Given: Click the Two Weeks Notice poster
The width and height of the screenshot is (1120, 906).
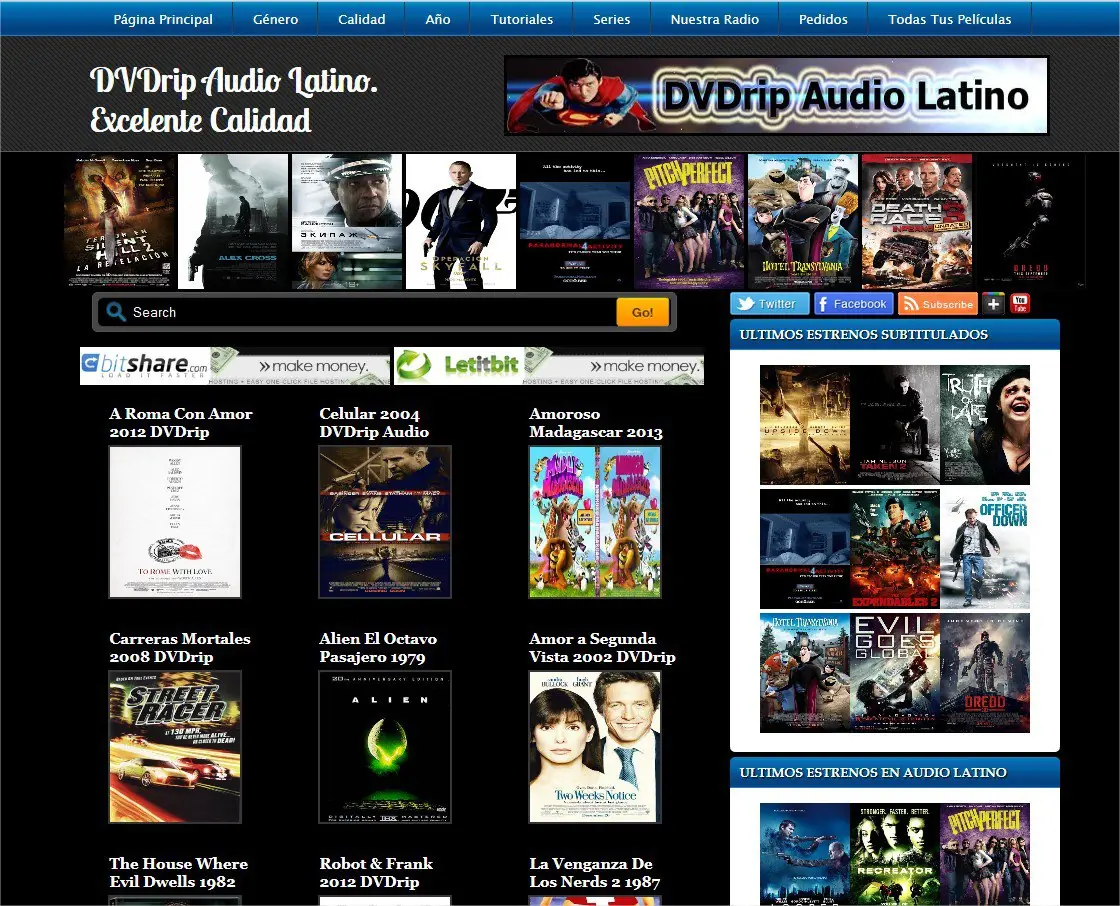Looking at the screenshot, I should 595,747.
